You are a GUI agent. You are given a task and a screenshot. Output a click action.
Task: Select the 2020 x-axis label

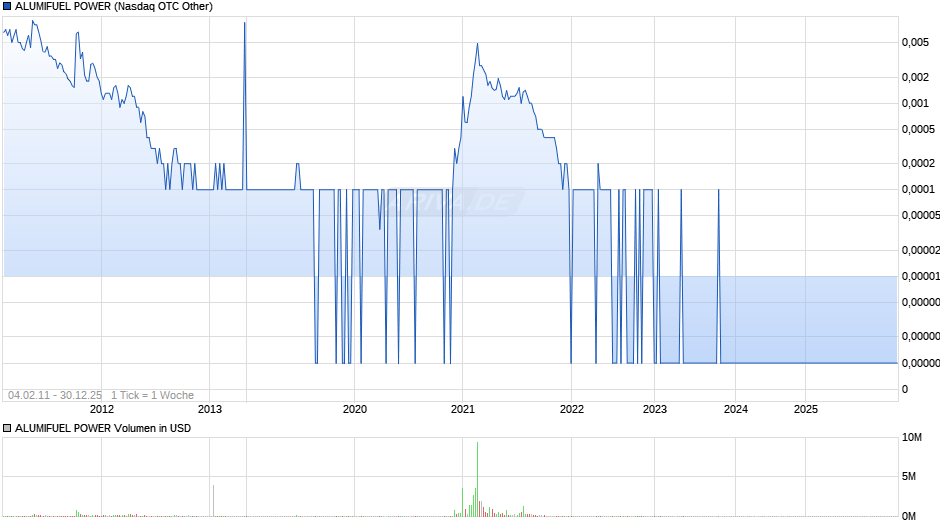[354, 409]
